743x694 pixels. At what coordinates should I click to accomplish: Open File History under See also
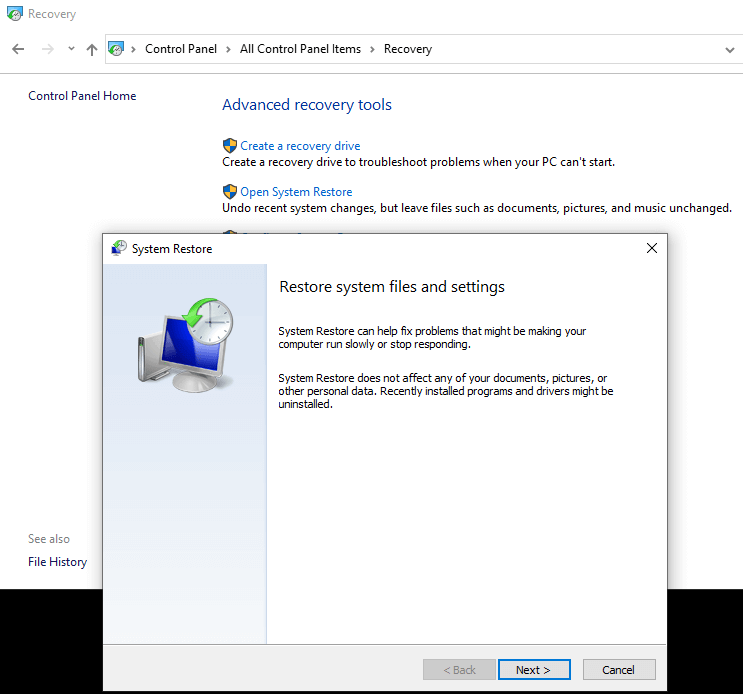[x=57, y=562]
